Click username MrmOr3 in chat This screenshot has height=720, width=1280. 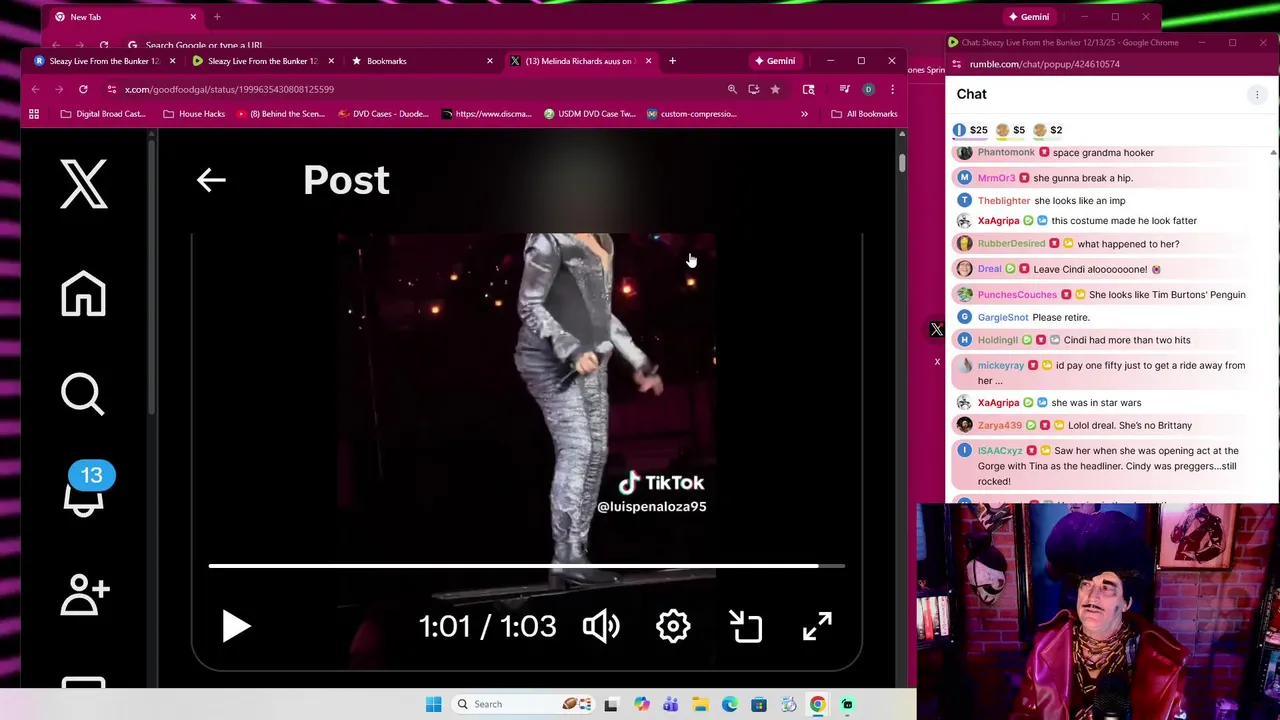click(995, 178)
